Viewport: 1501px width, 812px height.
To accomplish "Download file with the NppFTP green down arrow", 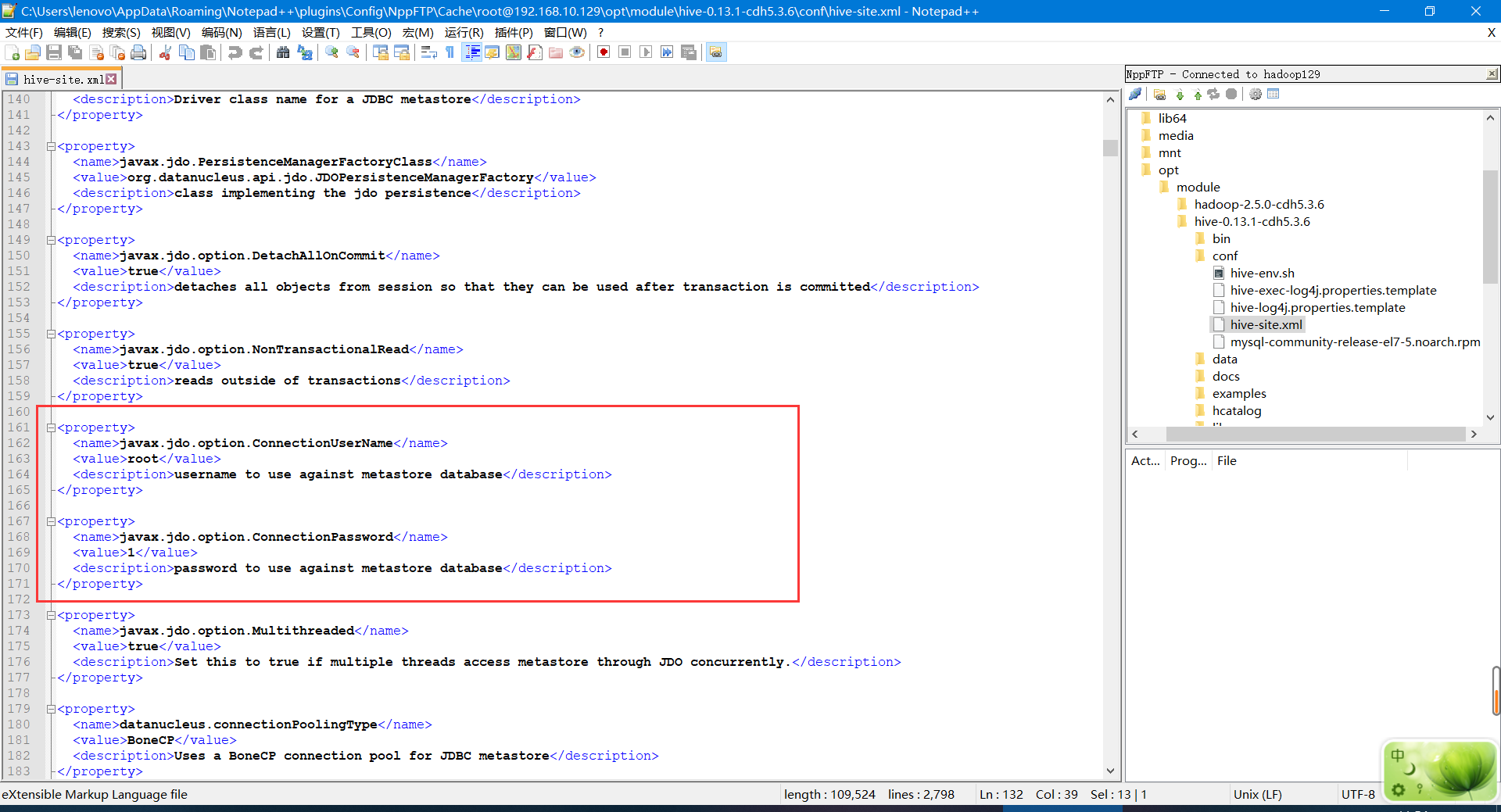I will point(1180,95).
